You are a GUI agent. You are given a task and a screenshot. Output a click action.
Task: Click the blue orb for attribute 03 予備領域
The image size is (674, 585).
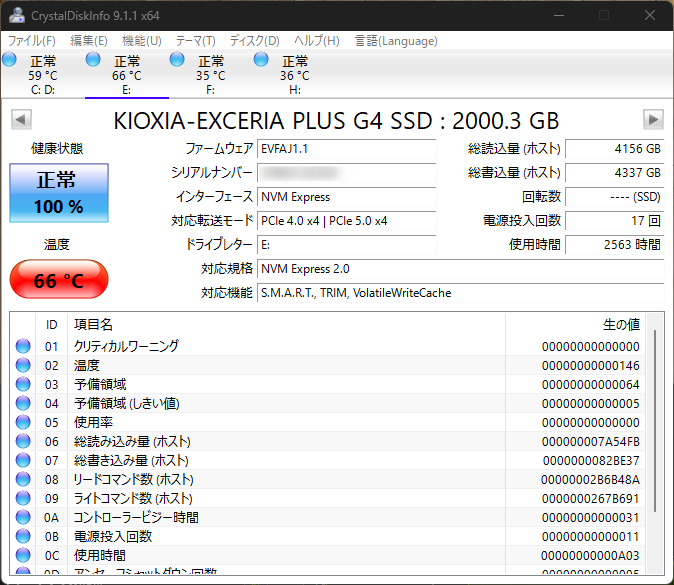tap(23, 384)
